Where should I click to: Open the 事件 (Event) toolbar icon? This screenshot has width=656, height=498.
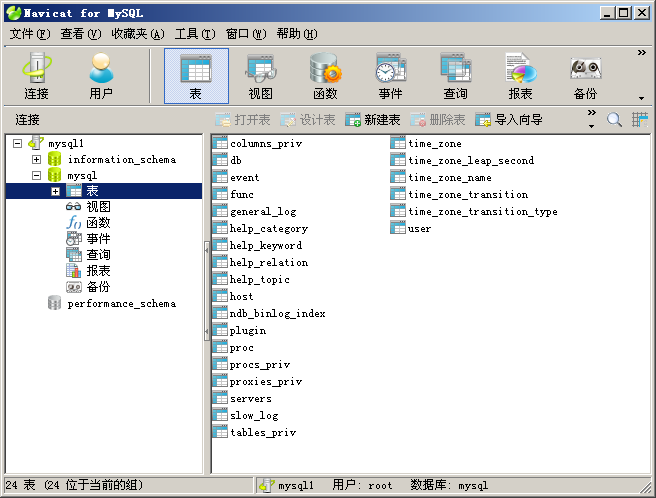coord(390,76)
